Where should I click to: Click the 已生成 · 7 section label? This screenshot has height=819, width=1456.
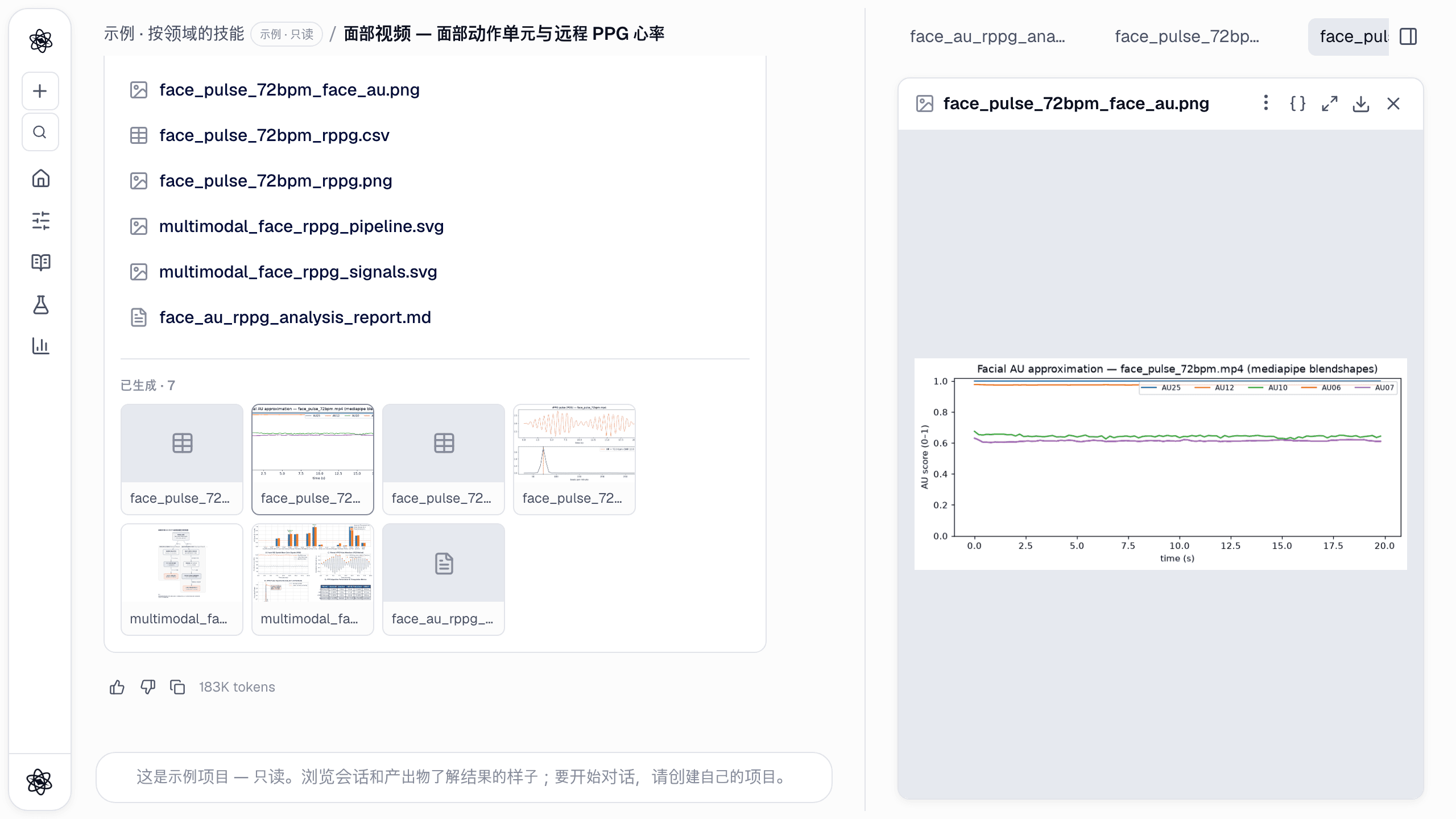[x=148, y=386]
